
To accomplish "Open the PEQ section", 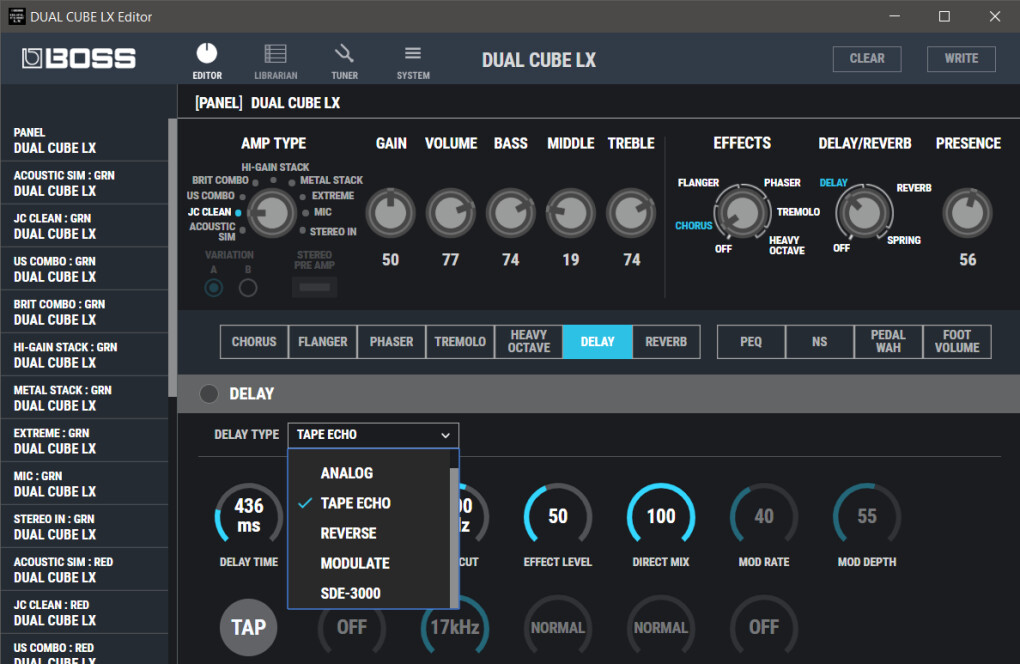I will point(751,341).
